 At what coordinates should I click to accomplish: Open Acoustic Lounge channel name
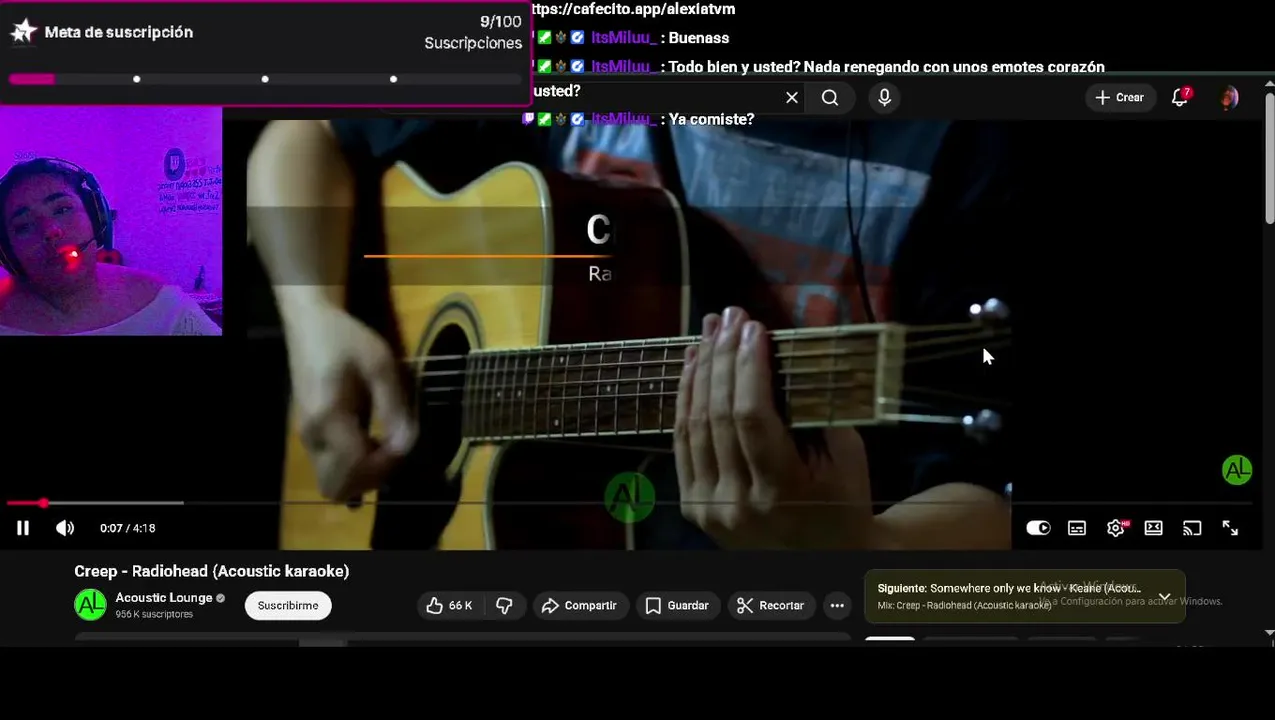tap(163, 598)
